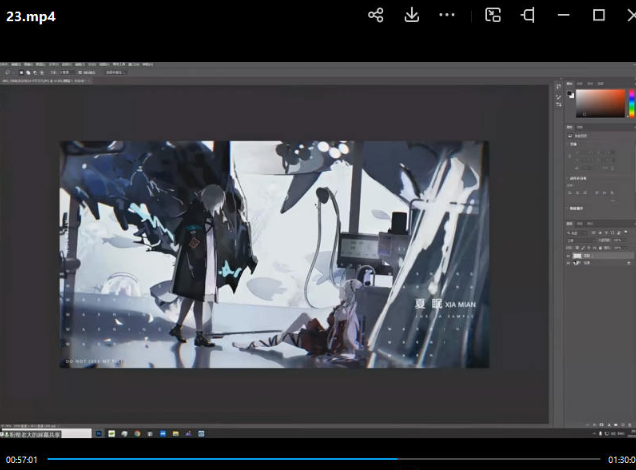Click Add Layer Style fx icon below layers

(595, 425)
